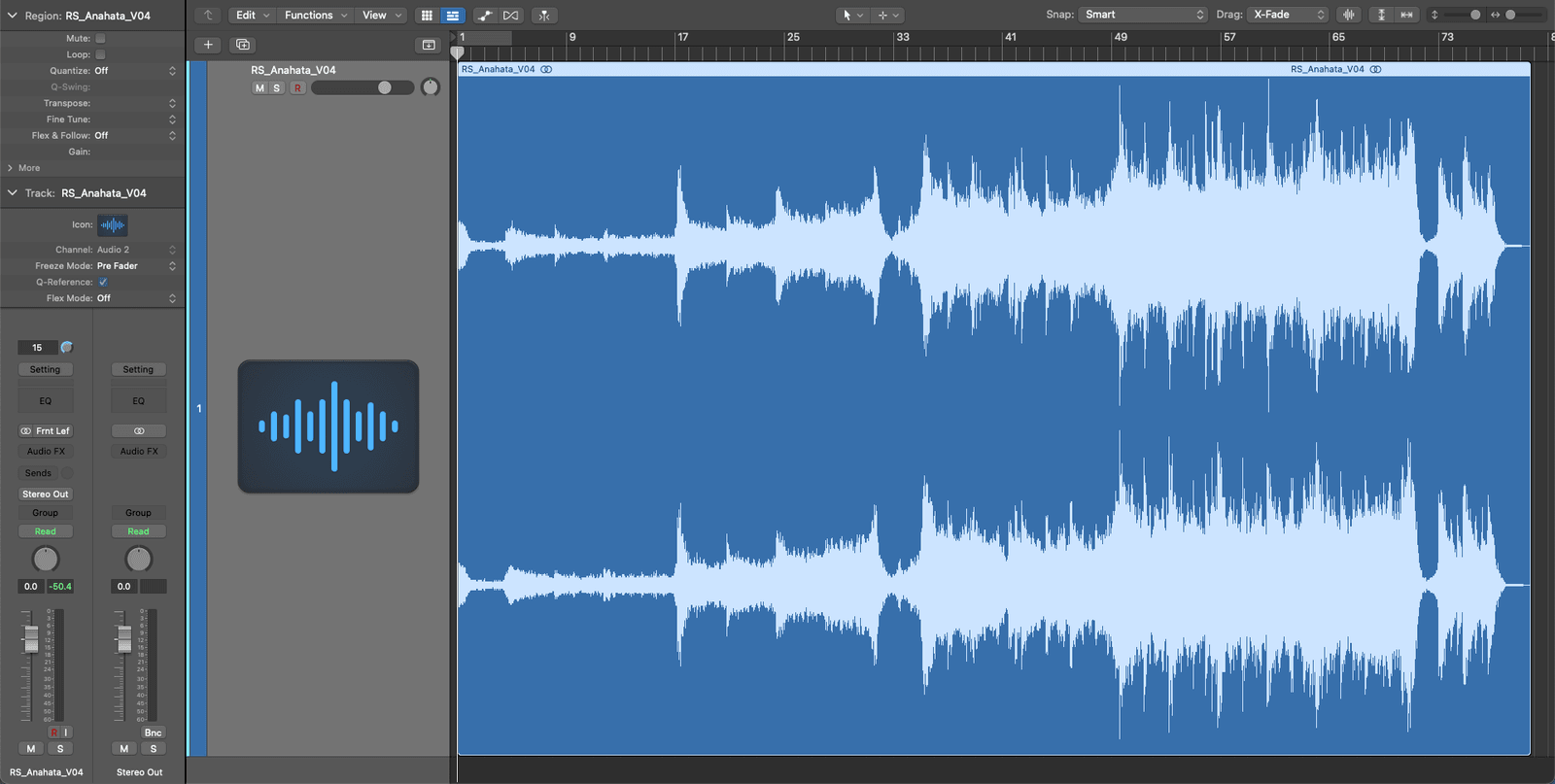Screen dimensions: 1555x784
Task: Open Freeze Mode Pre Fader popup
Action: [x=136, y=265]
